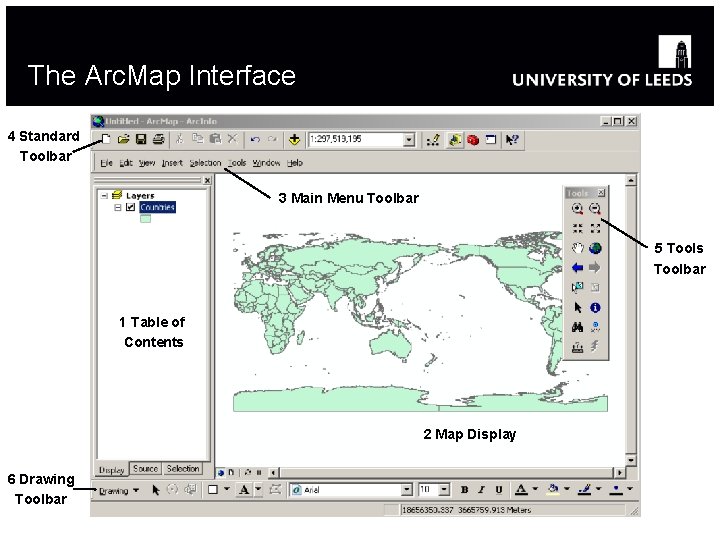Screen dimensions: 720x540
Task: Toggle Italic text formatting
Action: tap(481, 490)
